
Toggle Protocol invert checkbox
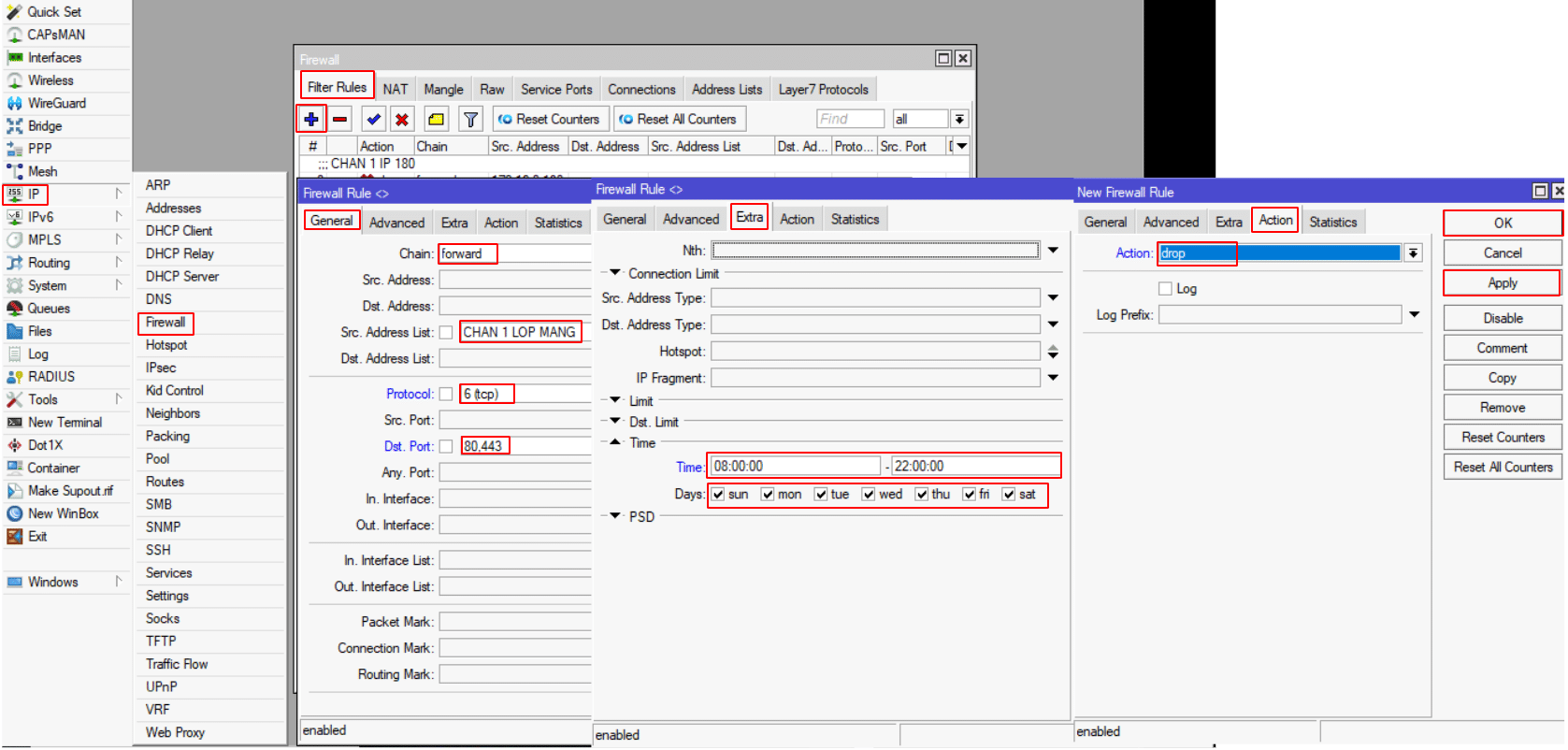(446, 394)
